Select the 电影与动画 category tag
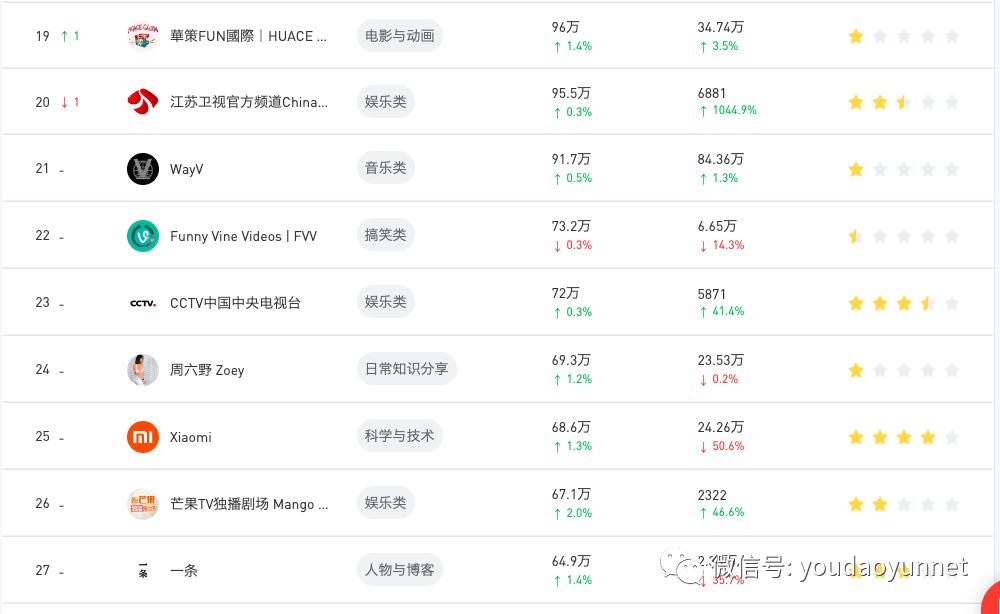Screen dimensions: 1000x614 399,36
